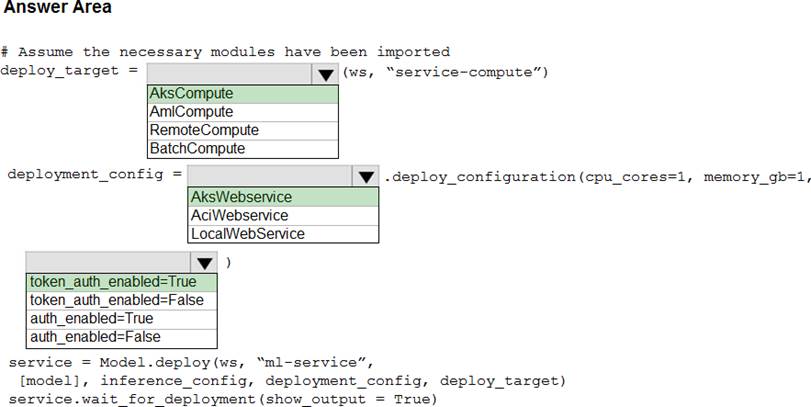The width and height of the screenshot is (811, 407).
Task: Click the service.wait_for_deployment code line
Action: (x=222, y=399)
